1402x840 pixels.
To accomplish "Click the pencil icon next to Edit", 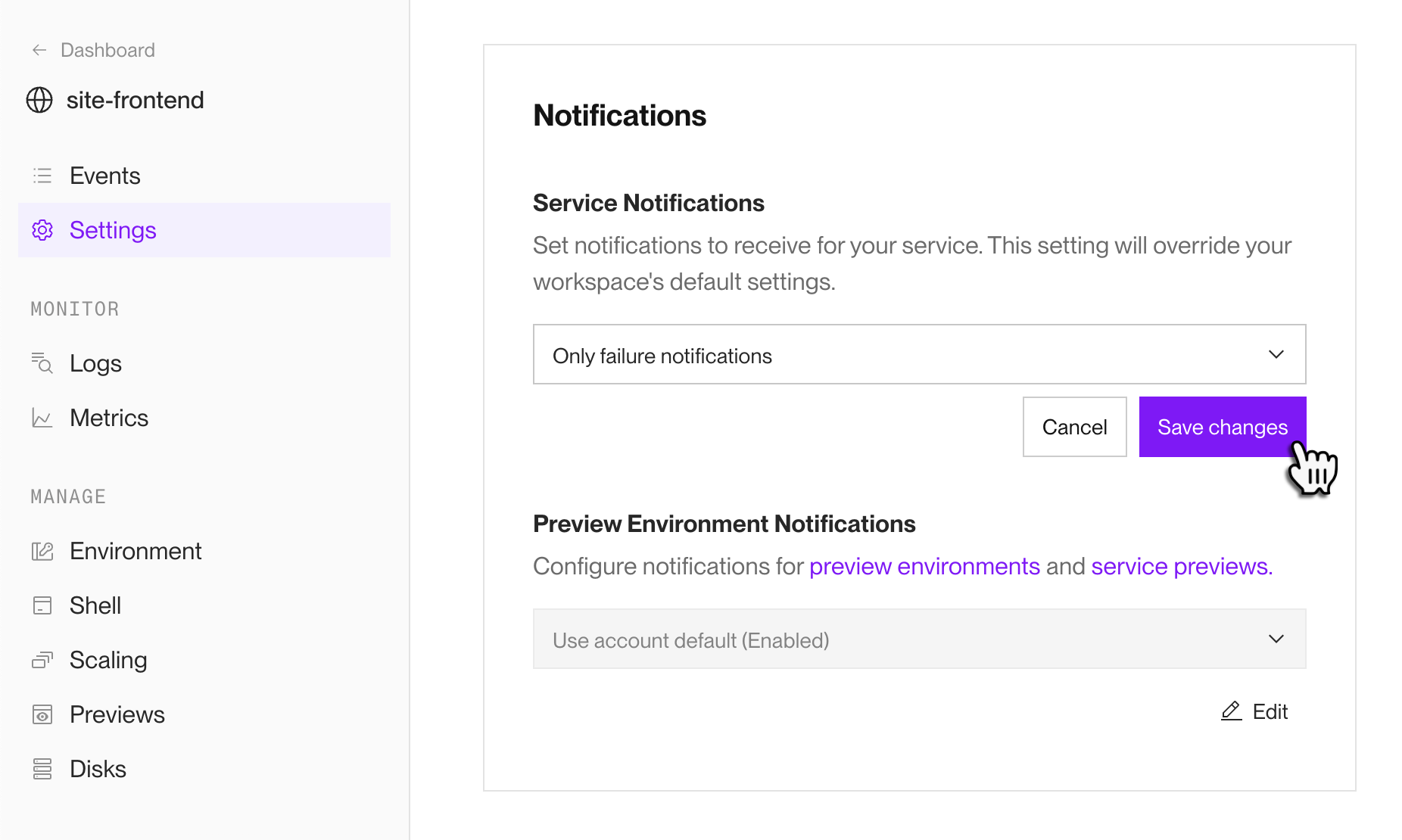I will [x=1231, y=711].
